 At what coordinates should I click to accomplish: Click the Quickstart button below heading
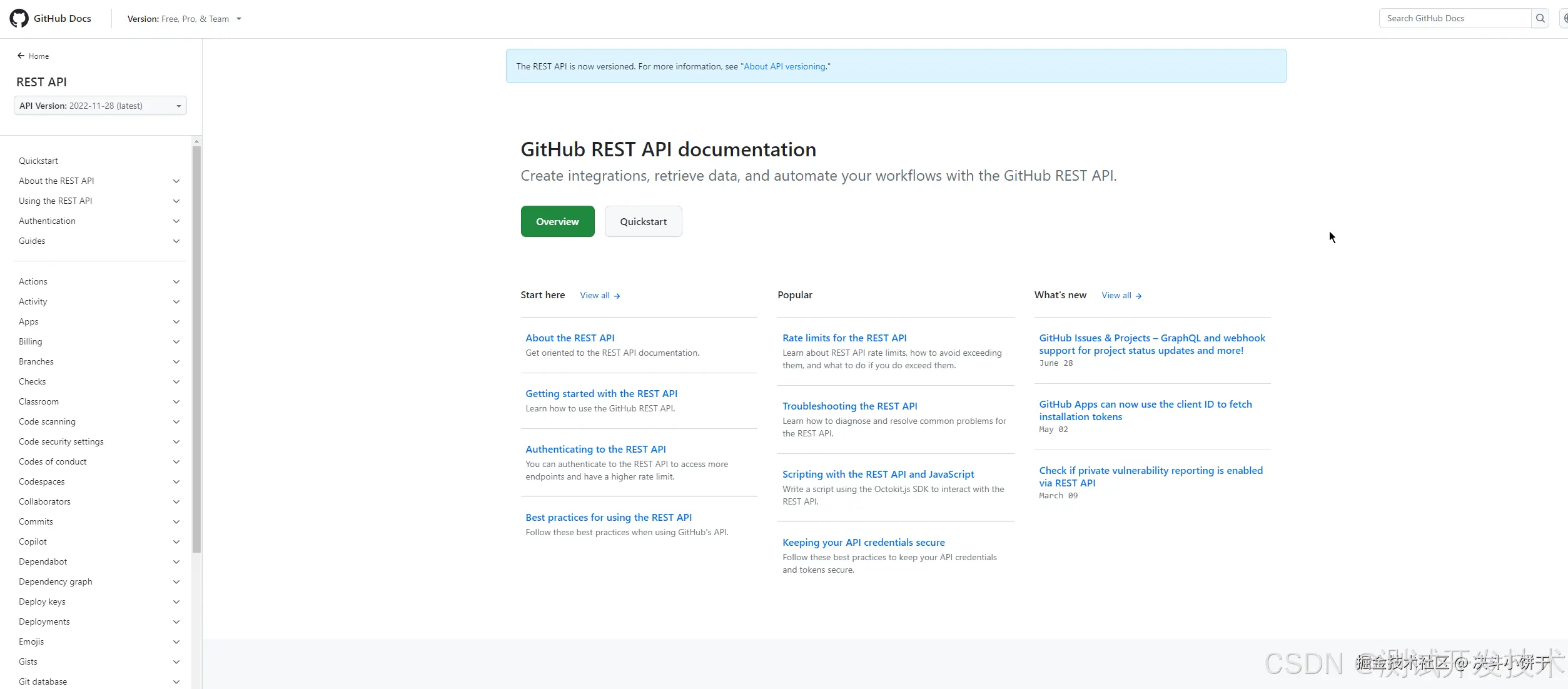[x=643, y=222]
